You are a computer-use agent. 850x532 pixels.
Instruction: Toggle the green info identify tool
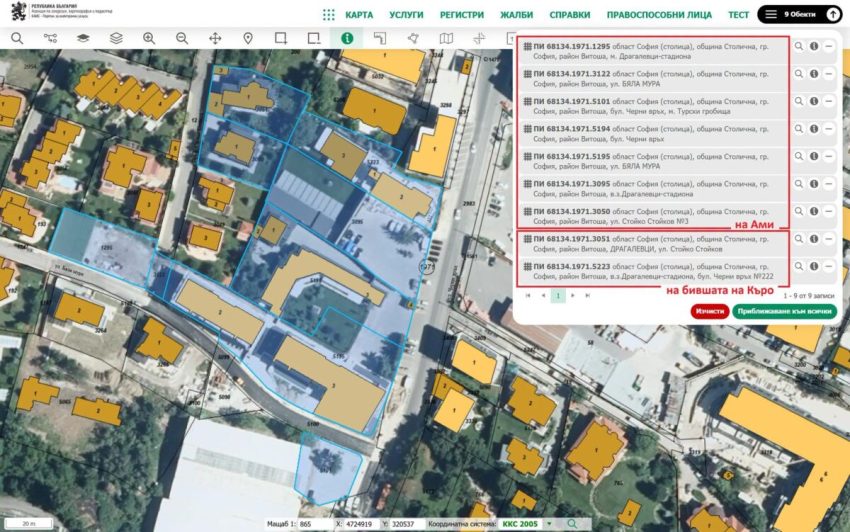[x=347, y=38]
